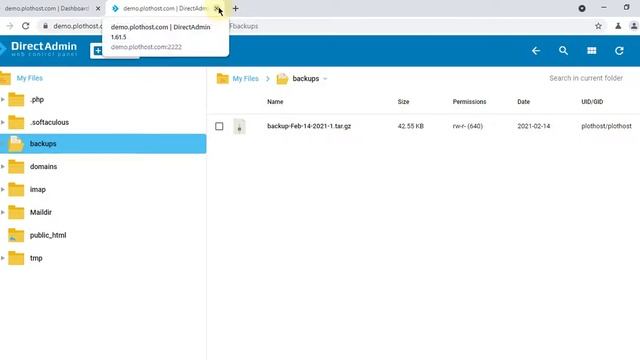This screenshot has width=640, height=360.
Task: Expand the tmp folder arrow
Action: click(3, 258)
